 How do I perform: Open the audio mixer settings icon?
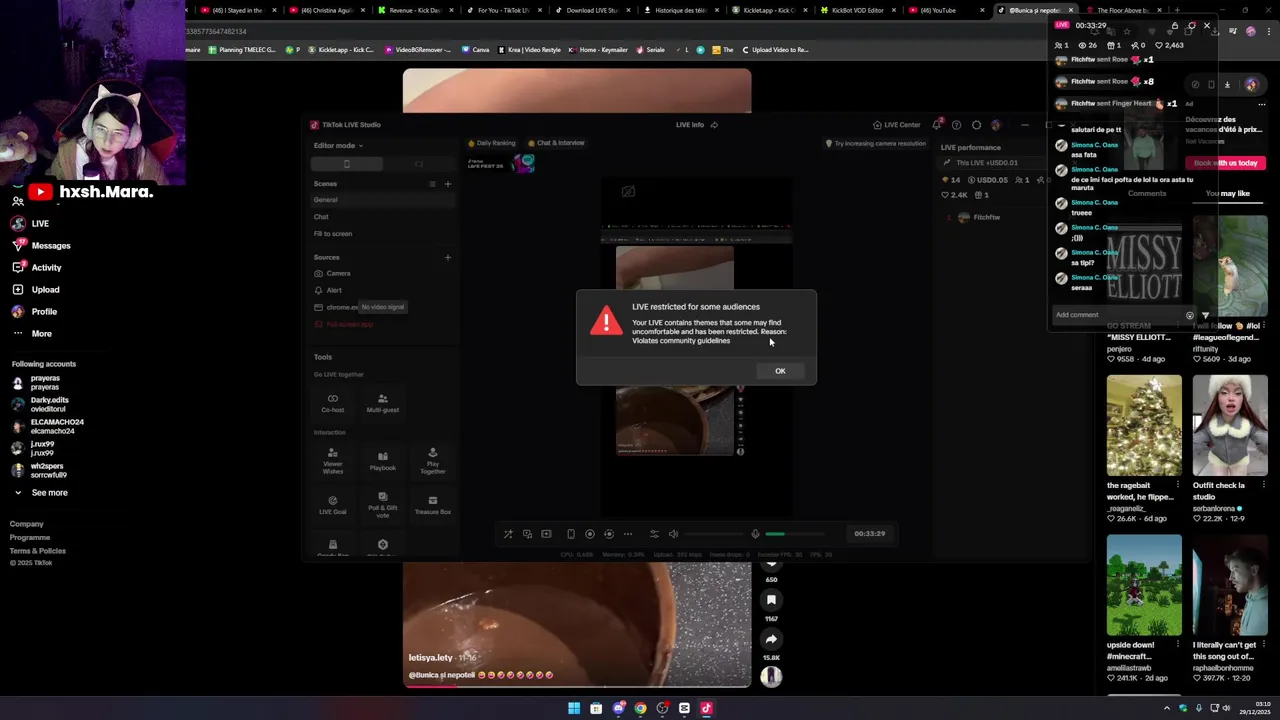point(654,534)
